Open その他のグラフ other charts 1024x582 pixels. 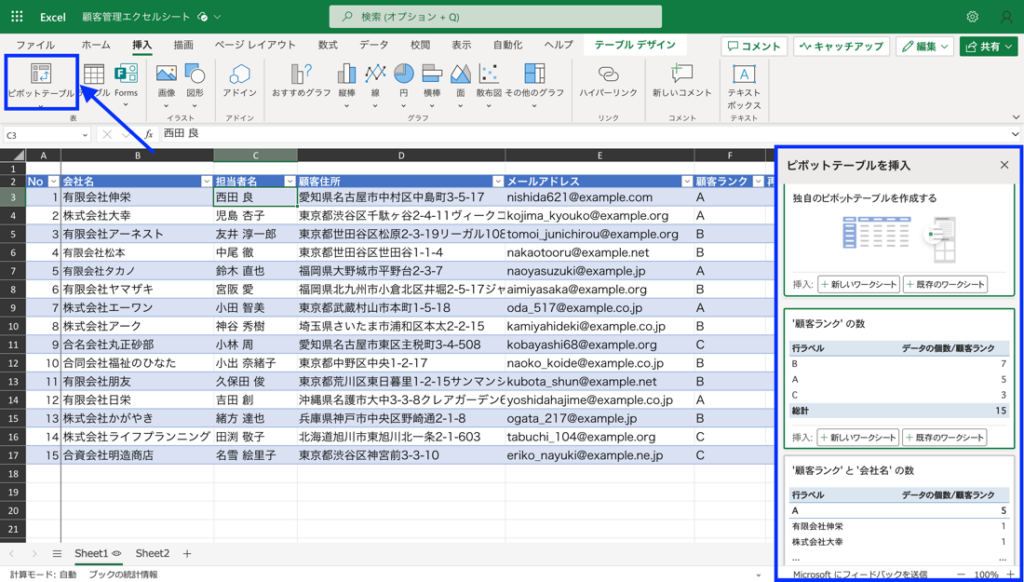[534, 74]
